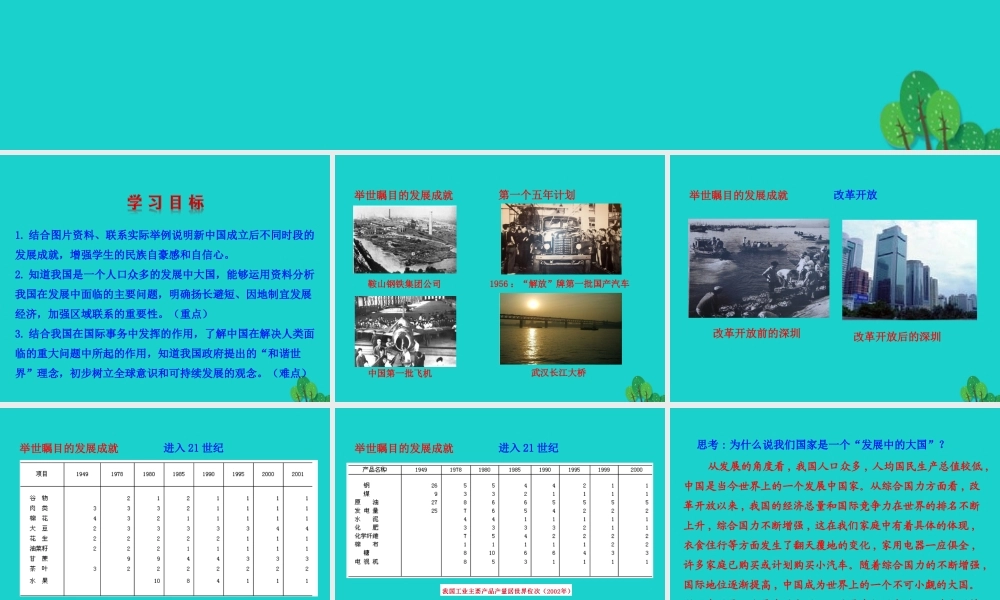Screen dimensions: 1000x600
Task: Click 举世瞩目的发展成就 title on the 改革开放 slide
Action: (x=739, y=195)
